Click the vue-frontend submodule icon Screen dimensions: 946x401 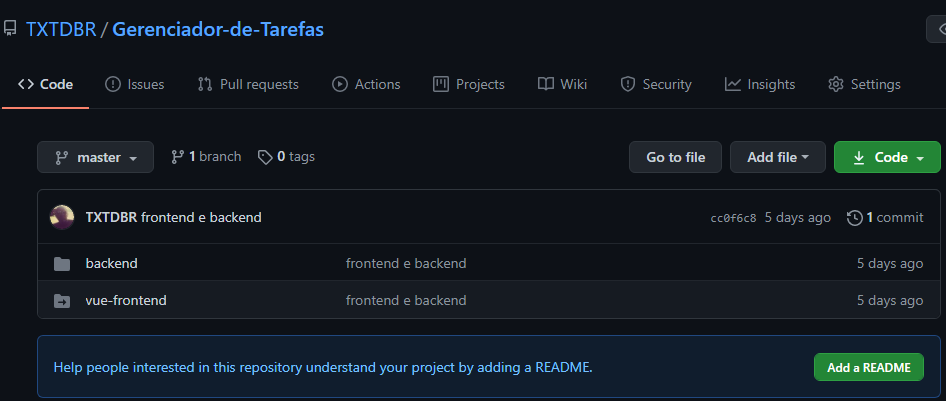62,301
